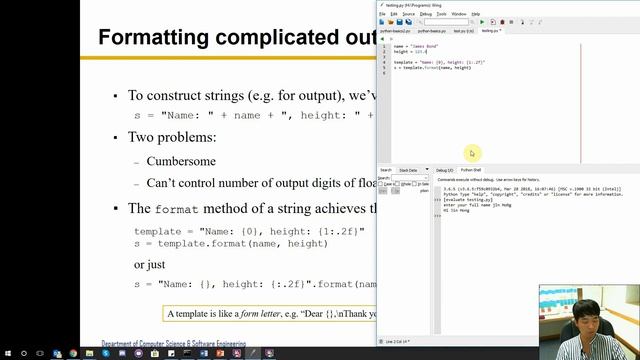Select the Python Shell tab
Image resolution: width=640 pixels, height=360 pixels.
471,170
